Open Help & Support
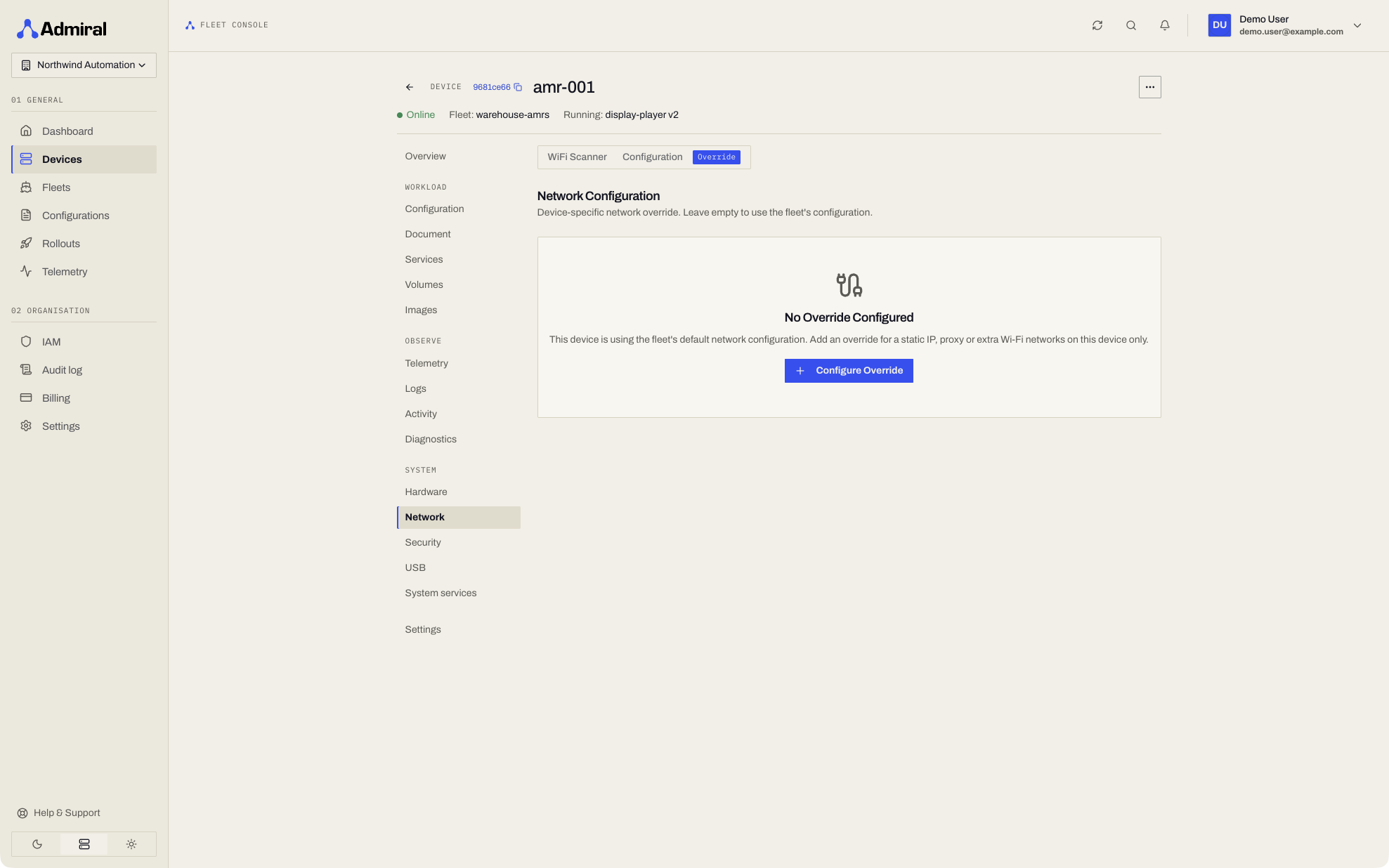This screenshot has width=1389, height=868. pos(59,813)
